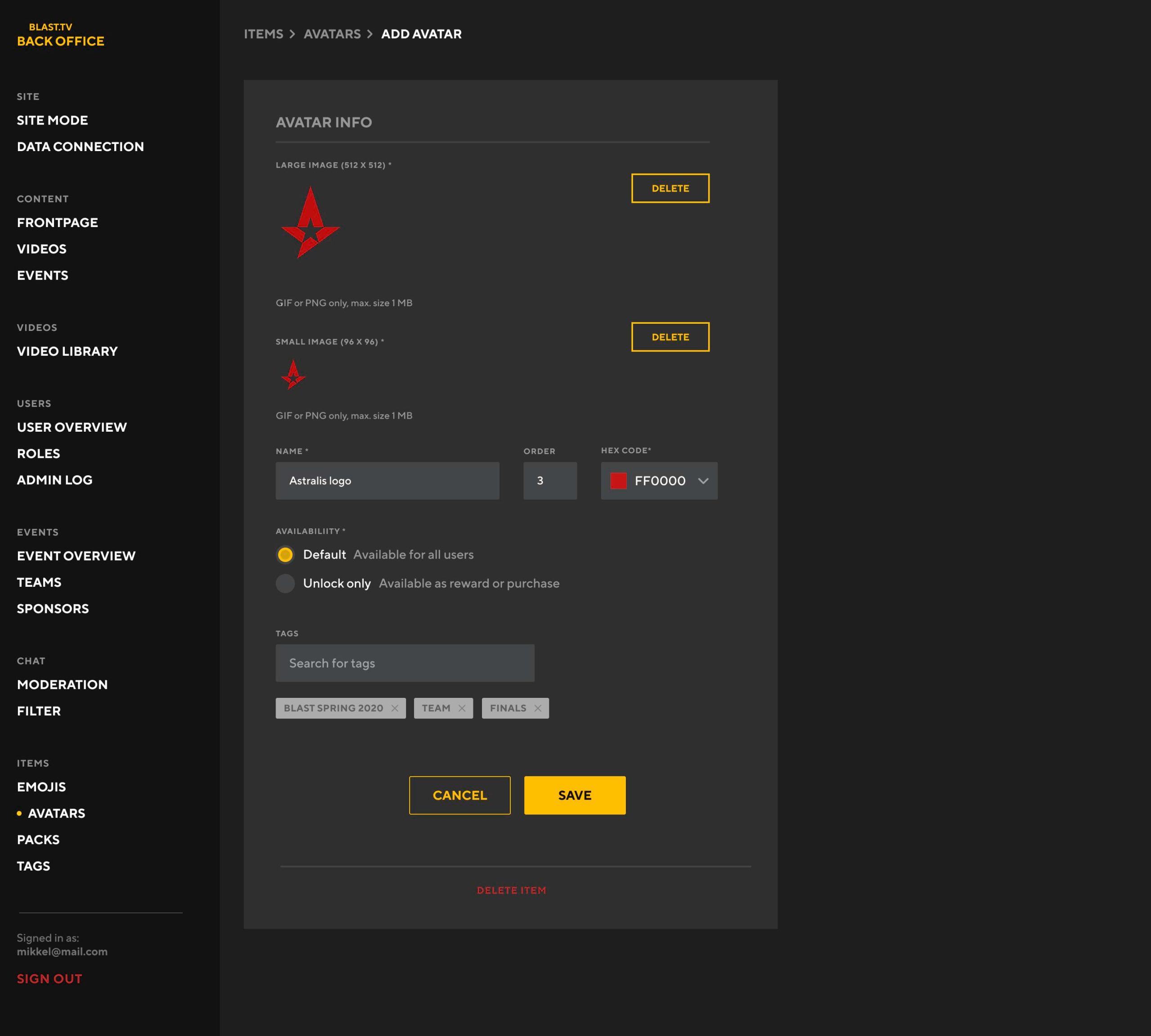Image resolution: width=1151 pixels, height=1036 pixels.
Task: Expand the hex code dropdown arrow
Action: 703,481
